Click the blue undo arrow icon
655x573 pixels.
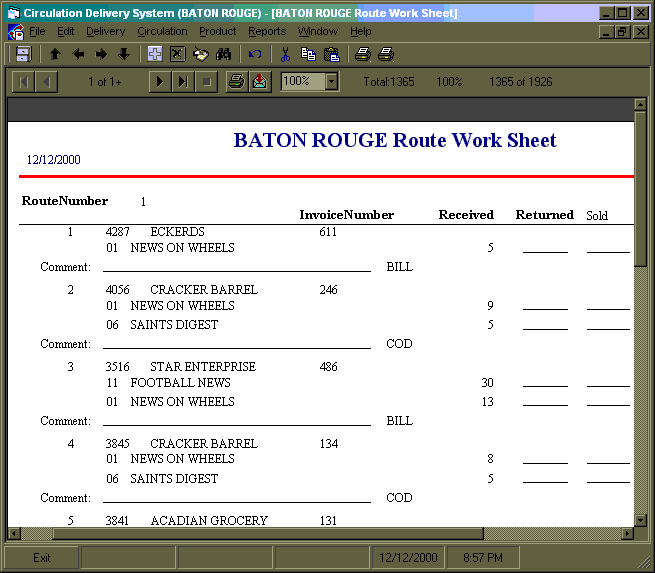(x=255, y=54)
